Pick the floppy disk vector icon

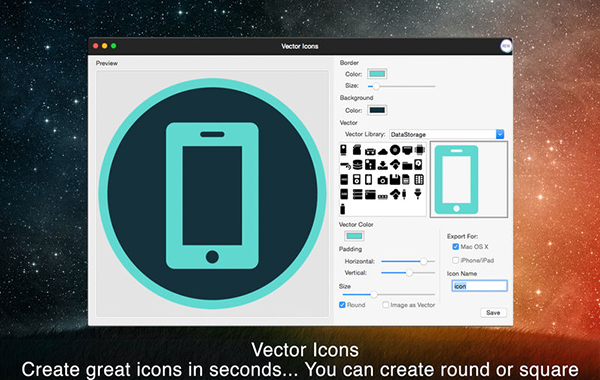pyautogui.click(x=395, y=179)
